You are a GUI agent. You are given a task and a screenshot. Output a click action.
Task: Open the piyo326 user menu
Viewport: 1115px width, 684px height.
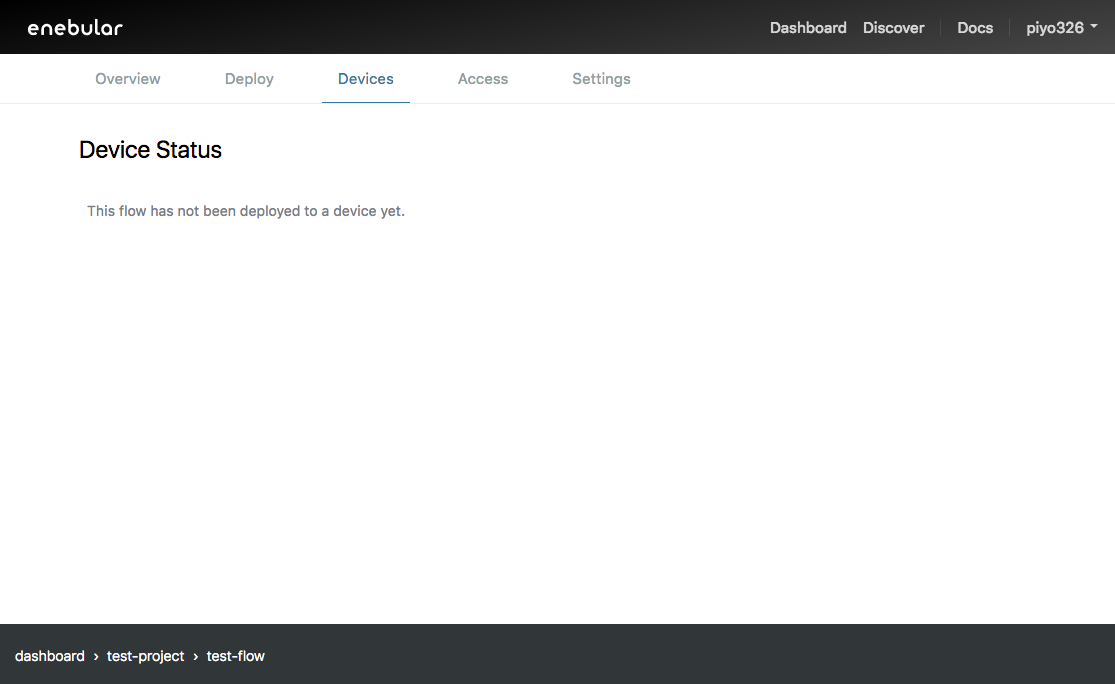coord(1055,28)
